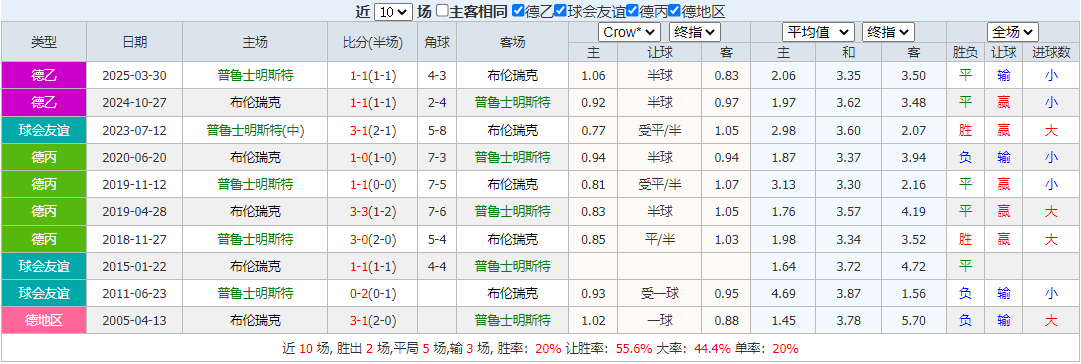Click the 球会友谊 type cell for 2015-01-22
Image resolution: width=1081 pixels, height=364 pixels.
tap(44, 266)
